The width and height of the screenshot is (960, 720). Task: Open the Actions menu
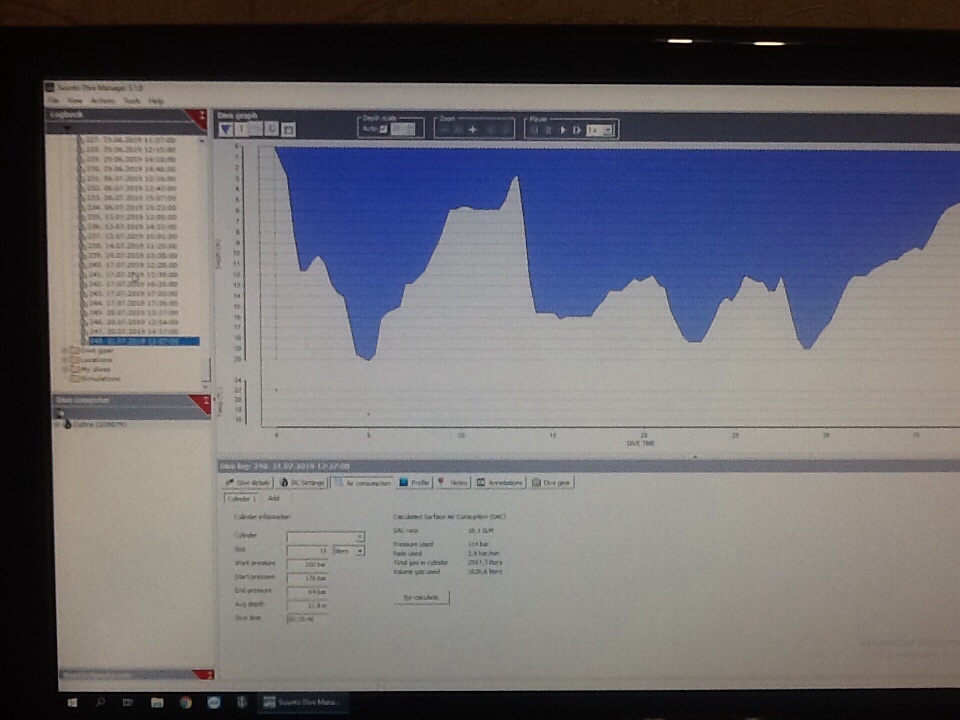point(103,100)
